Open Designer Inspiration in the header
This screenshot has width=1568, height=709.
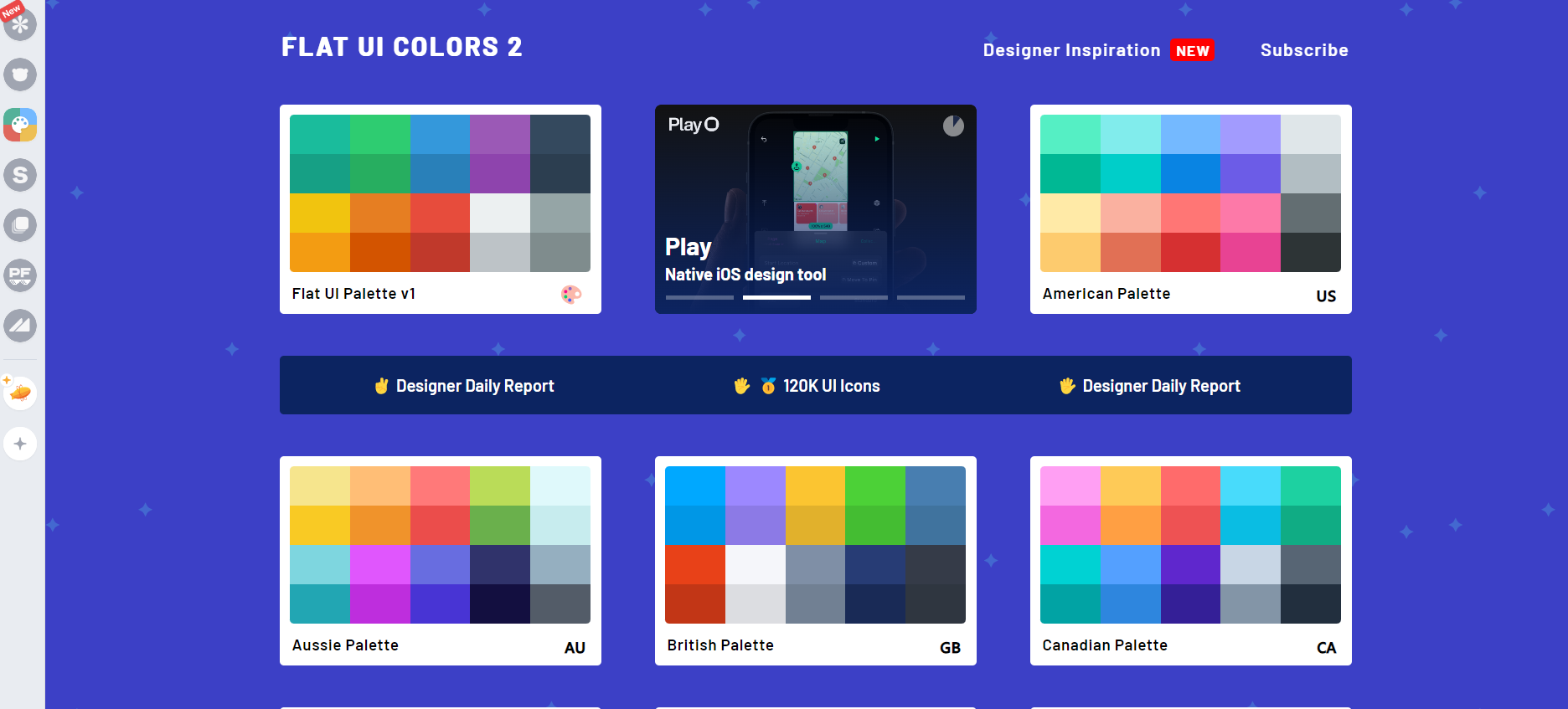[1071, 50]
